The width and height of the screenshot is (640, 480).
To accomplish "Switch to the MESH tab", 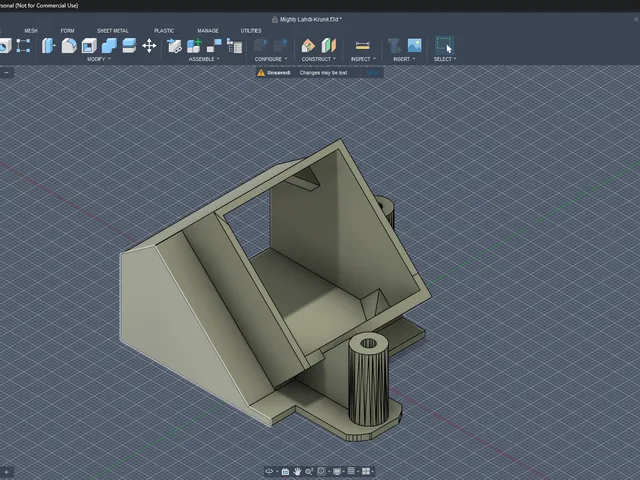I will 31,31.
